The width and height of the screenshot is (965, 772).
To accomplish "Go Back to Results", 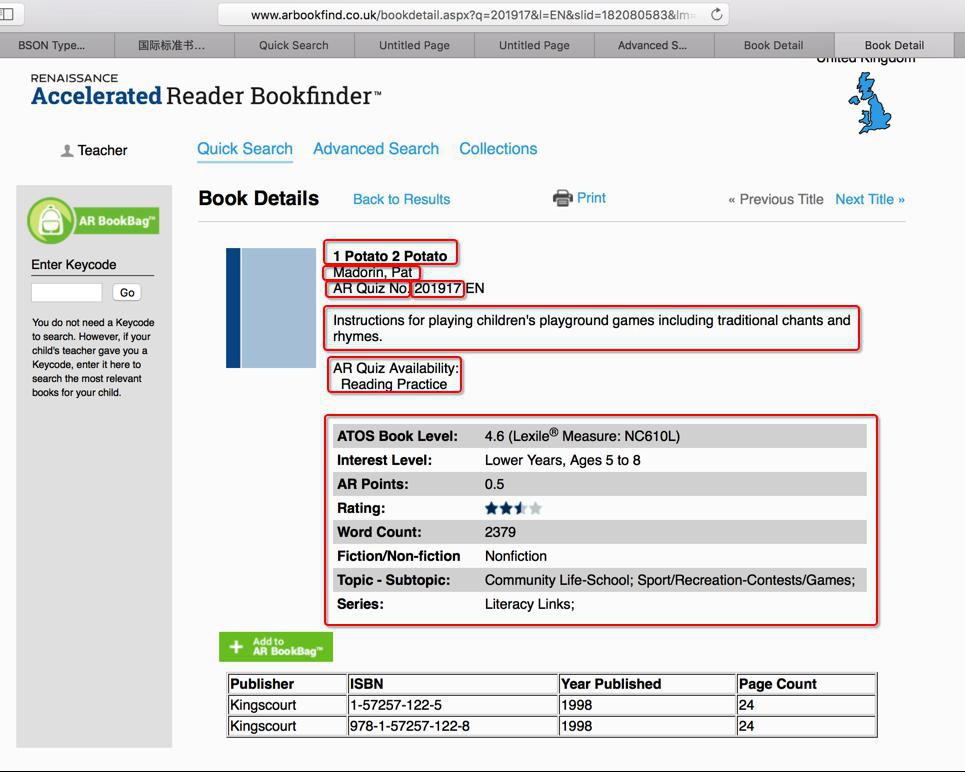I will click(401, 199).
